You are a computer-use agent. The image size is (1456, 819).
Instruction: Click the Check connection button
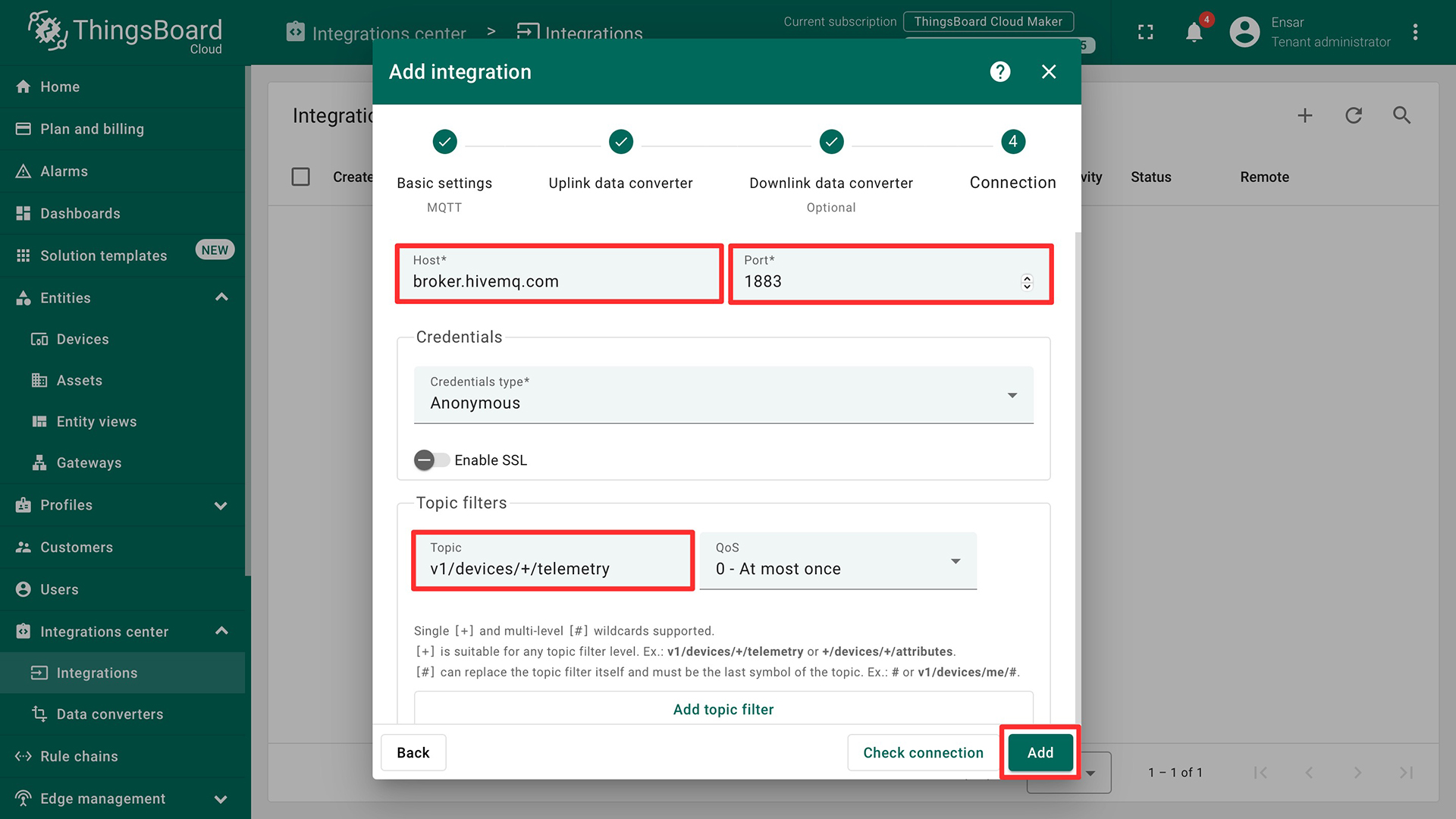[x=922, y=752]
